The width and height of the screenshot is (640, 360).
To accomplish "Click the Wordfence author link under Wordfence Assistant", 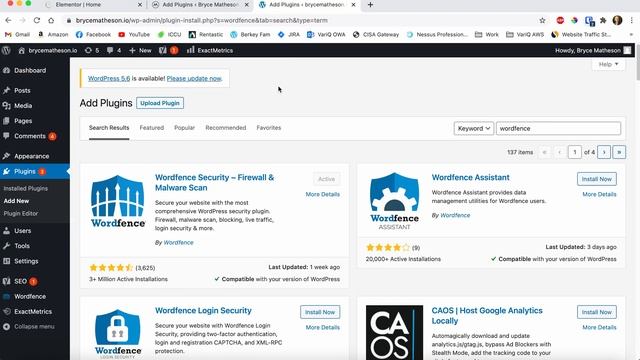I will click(x=455, y=215).
